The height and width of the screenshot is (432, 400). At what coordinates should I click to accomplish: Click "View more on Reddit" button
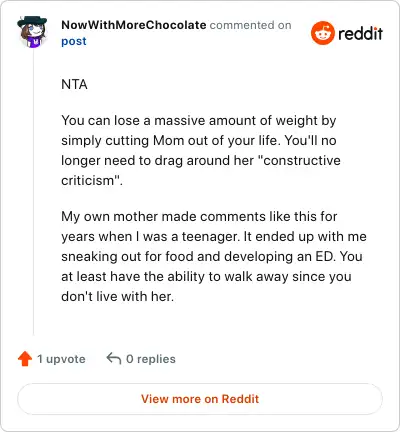[x=200, y=399]
